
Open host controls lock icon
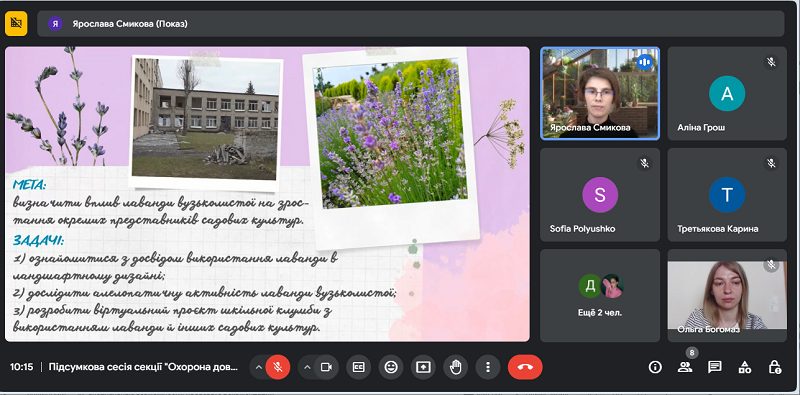click(x=774, y=367)
